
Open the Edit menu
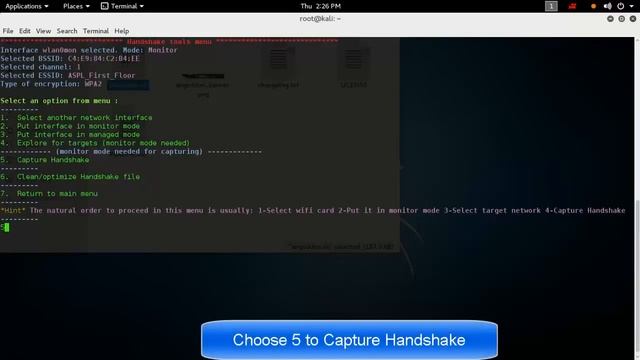click(24, 31)
